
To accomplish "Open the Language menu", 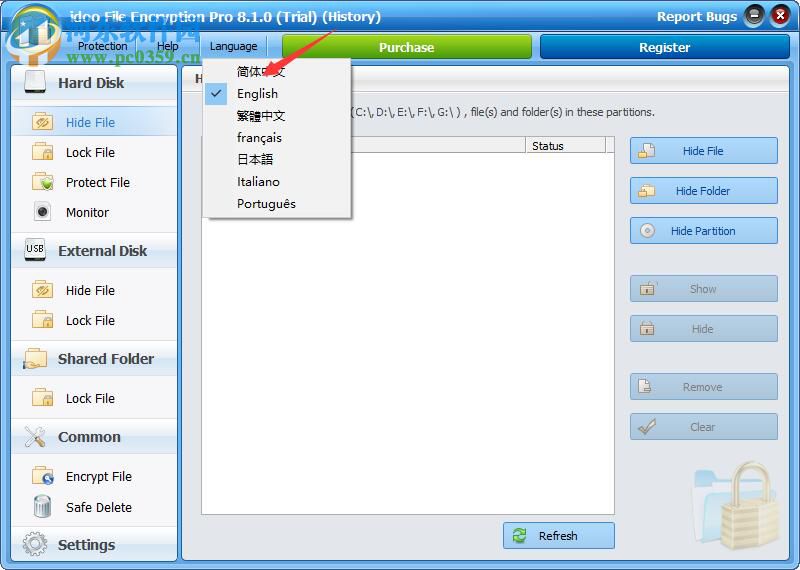I will (x=234, y=46).
